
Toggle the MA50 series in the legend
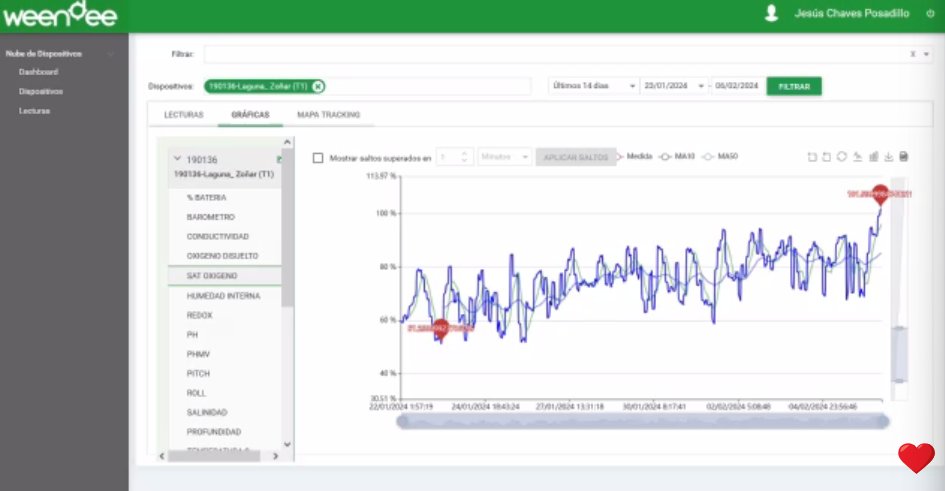click(720, 157)
